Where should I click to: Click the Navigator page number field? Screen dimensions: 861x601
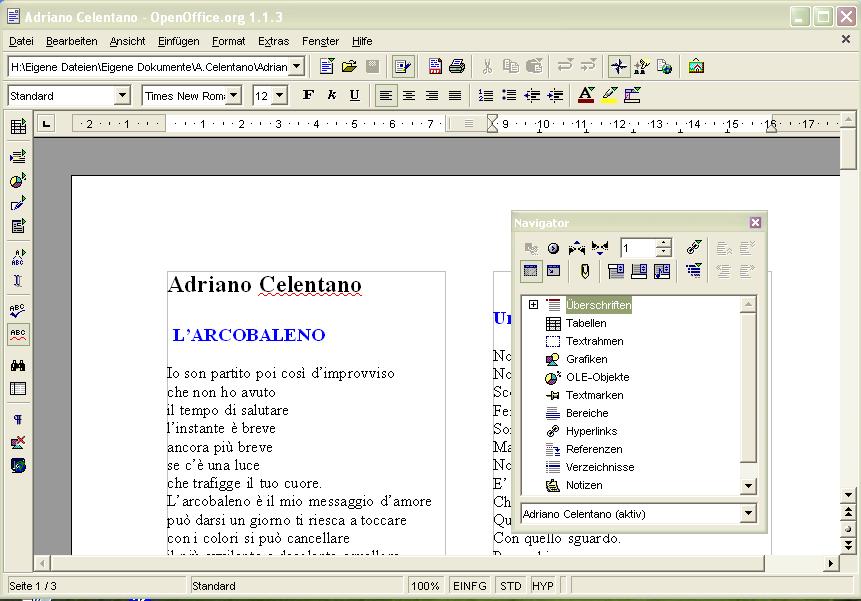[x=638, y=248]
